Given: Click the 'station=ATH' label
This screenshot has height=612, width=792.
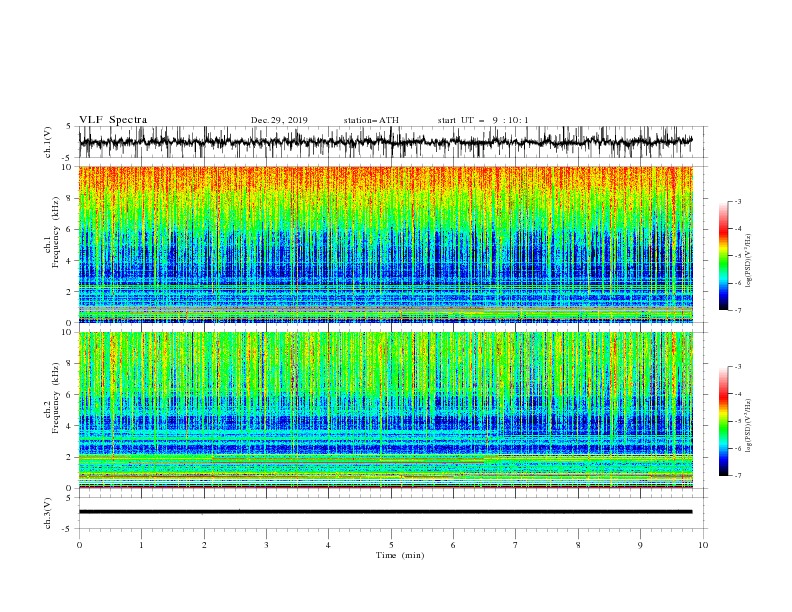Looking at the screenshot, I should [x=371, y=120].
